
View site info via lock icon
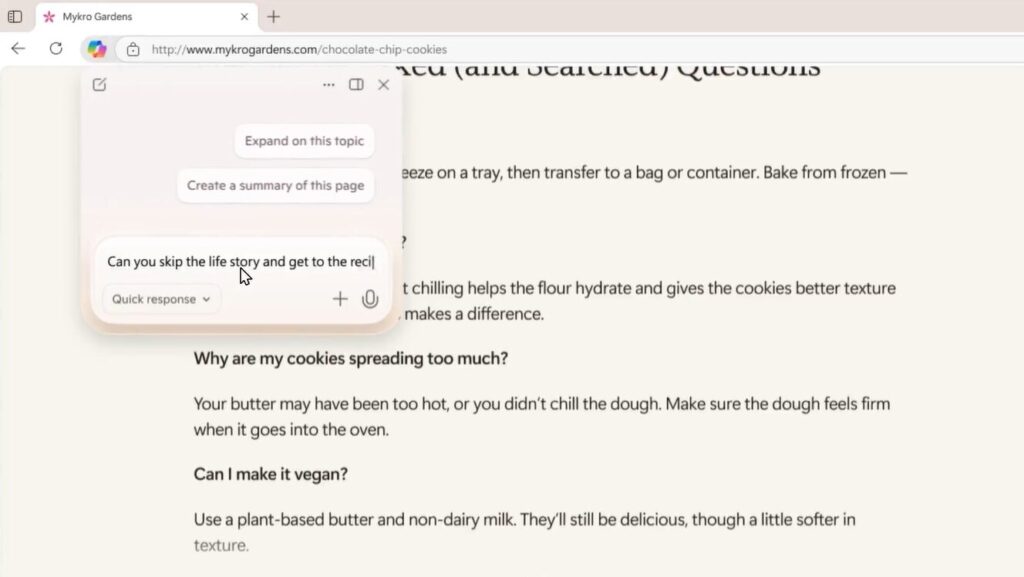point(133,50)
